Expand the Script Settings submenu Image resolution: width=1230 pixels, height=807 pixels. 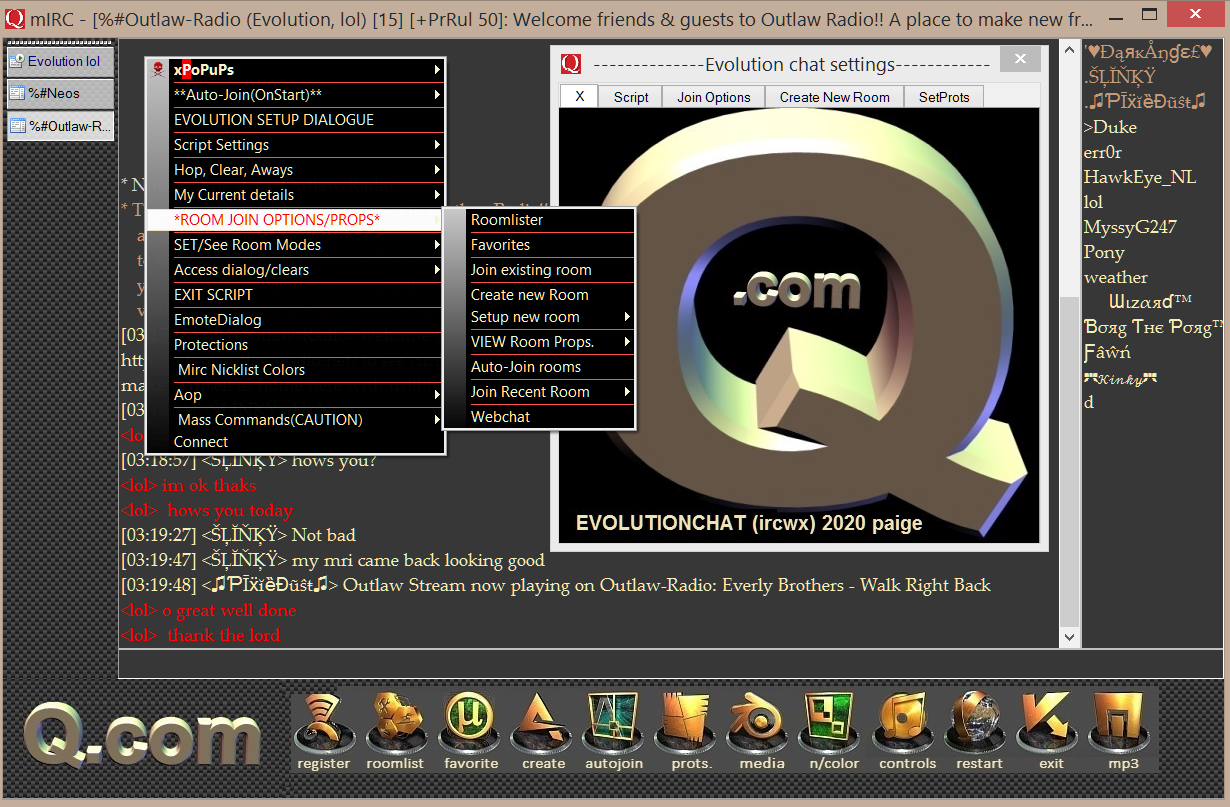tap(437, 145)
